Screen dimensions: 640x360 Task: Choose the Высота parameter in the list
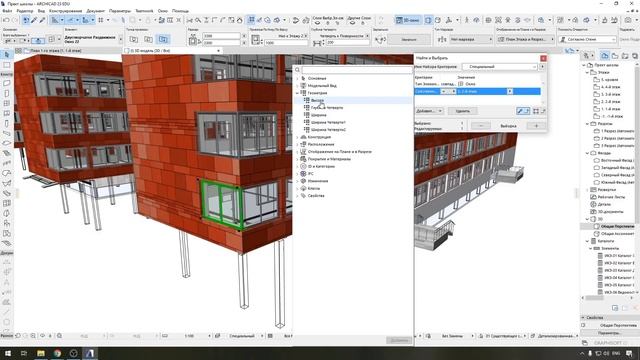[x=317, y=100]
